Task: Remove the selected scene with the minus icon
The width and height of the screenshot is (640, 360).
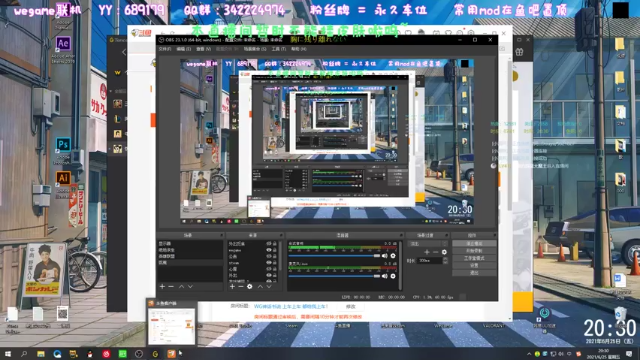Action: click(171, 287)
